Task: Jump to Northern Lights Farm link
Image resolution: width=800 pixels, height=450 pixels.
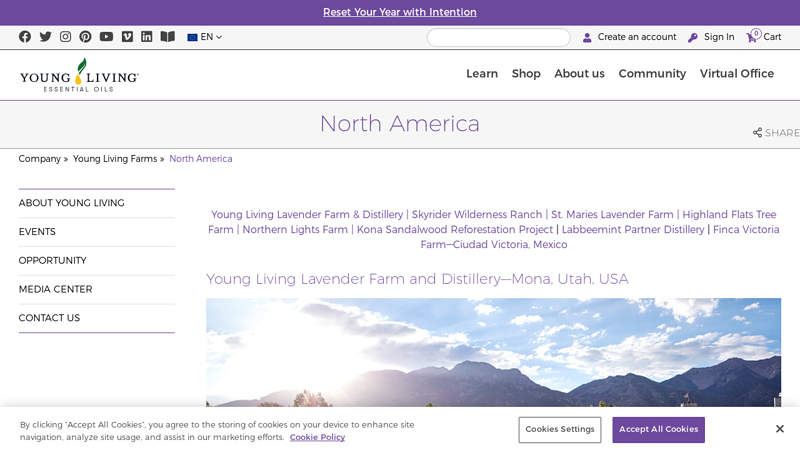Action: coord(295,230)
